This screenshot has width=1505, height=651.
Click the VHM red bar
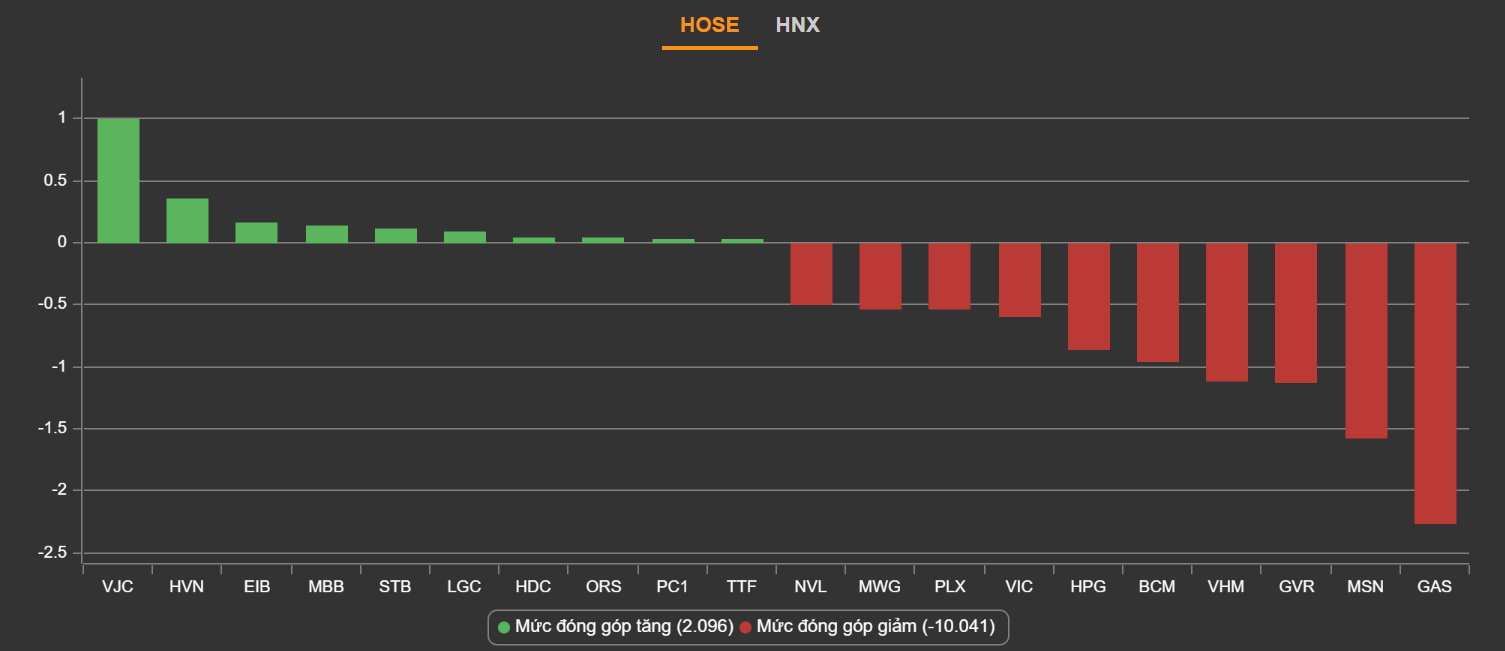coord(1227,312)
